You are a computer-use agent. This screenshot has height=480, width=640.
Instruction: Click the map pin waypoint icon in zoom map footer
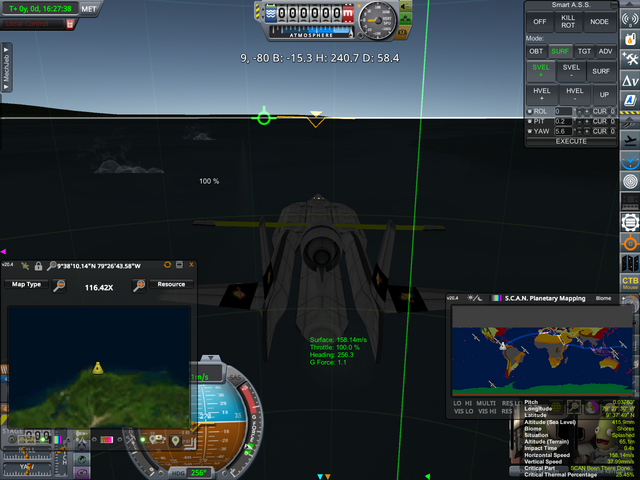click(x=176, y=441)
